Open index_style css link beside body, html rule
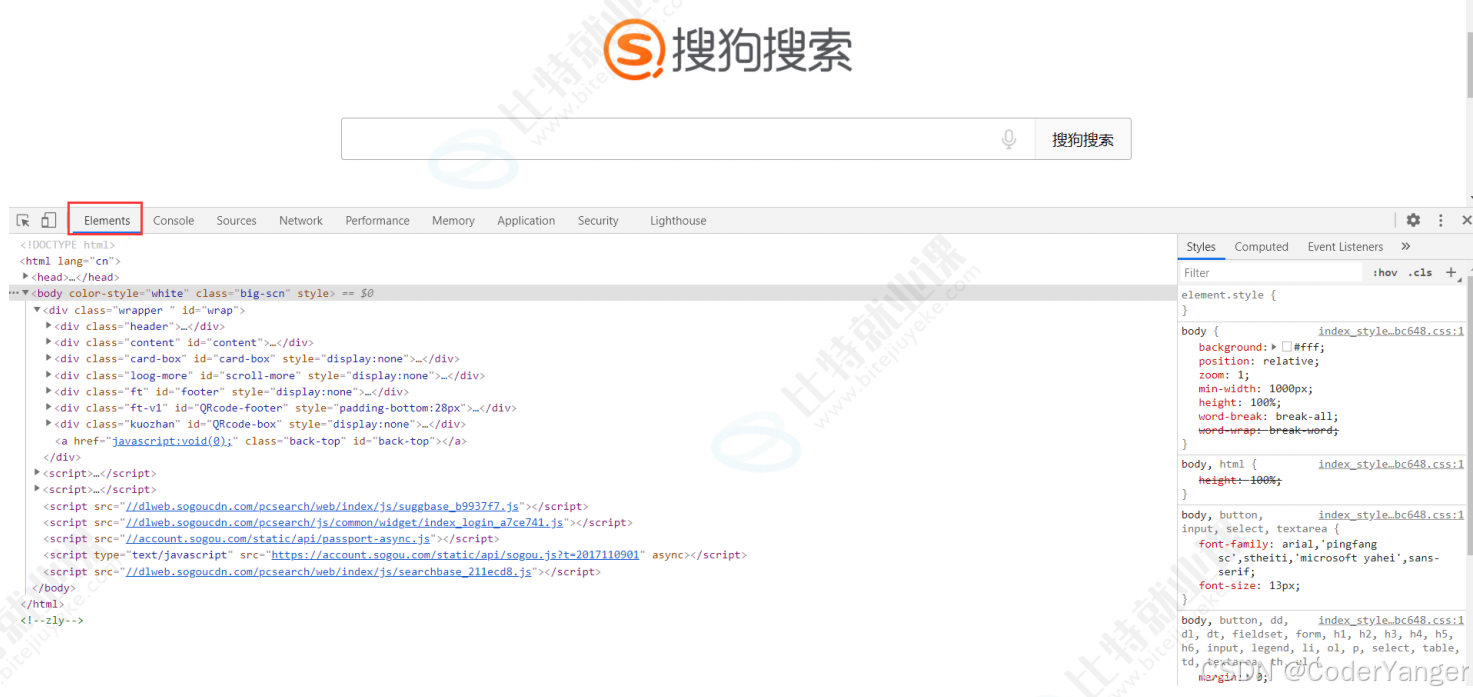Image resolution: width=1473 pixels, height=697 pixels. [1391, 464]
